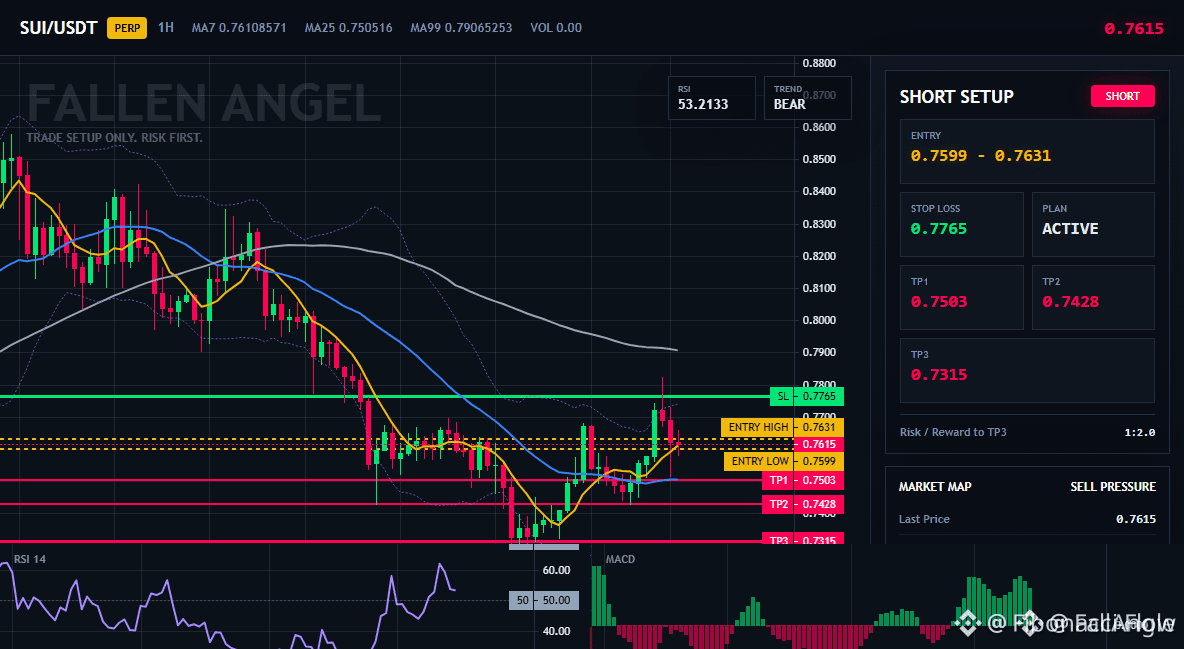Image resolution: width=1184 pixels, height=649 pixels.
Task: Click the TP3 0.7315 chart label
Action: (803, 539)
